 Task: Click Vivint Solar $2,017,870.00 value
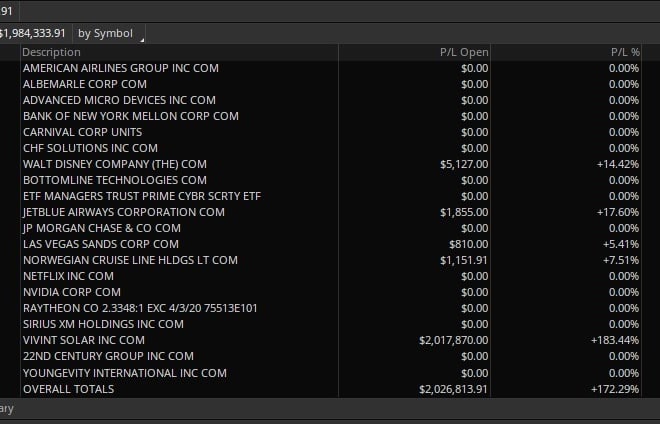tap(454, 340)
